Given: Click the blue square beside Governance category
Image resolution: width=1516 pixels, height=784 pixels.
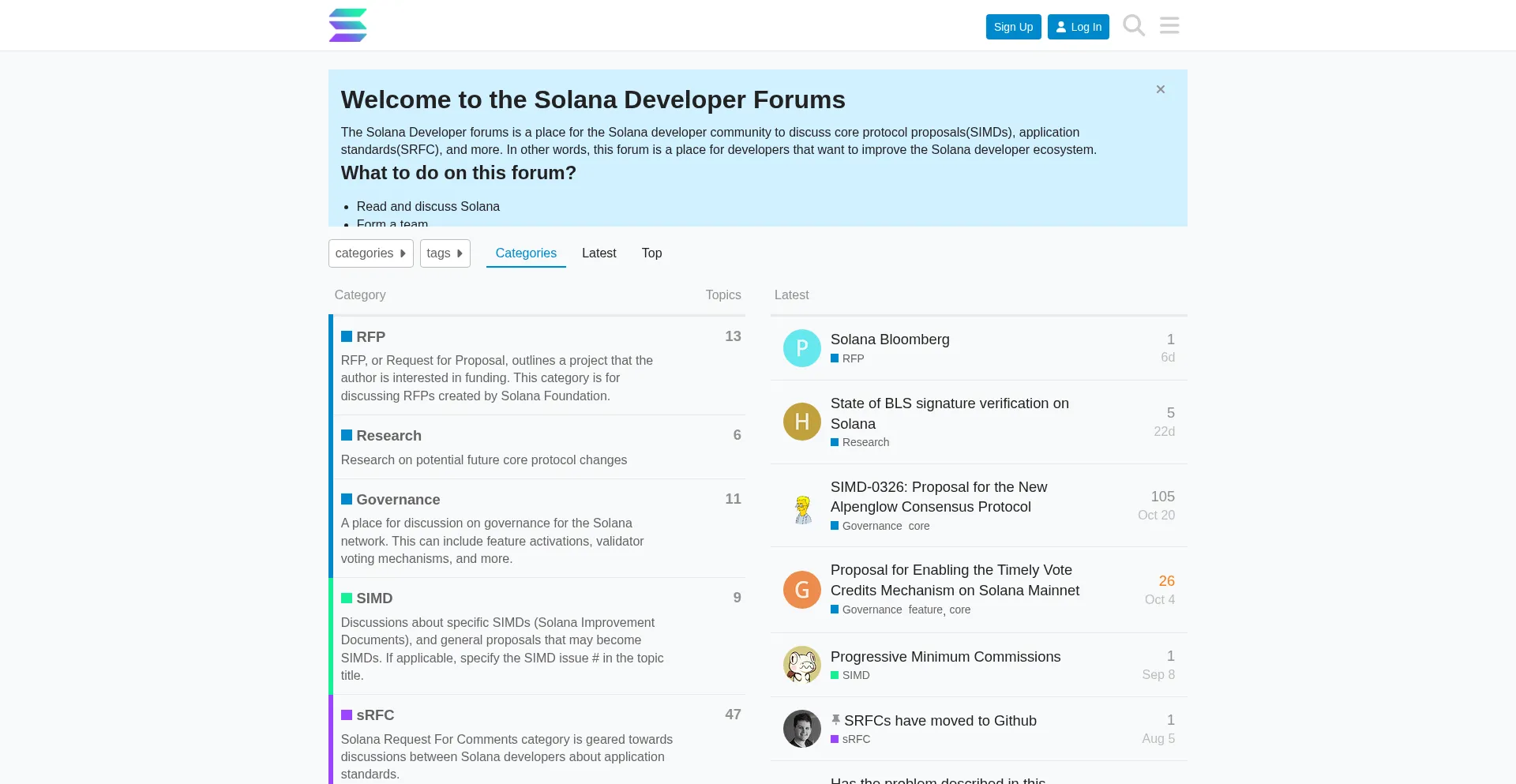Looking at the screenshot, I should (x=347, y=500).
